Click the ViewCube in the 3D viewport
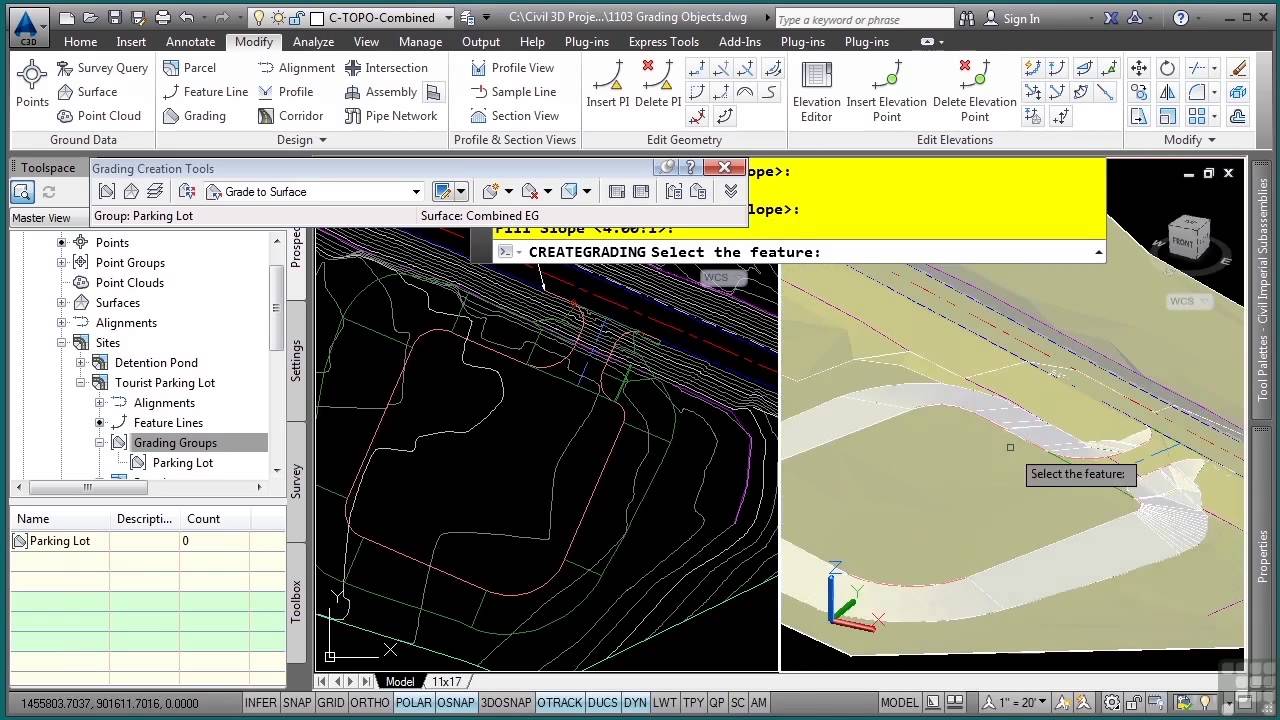The height and width of the screenshot is (720, 1280). [x=1189, y=238]
